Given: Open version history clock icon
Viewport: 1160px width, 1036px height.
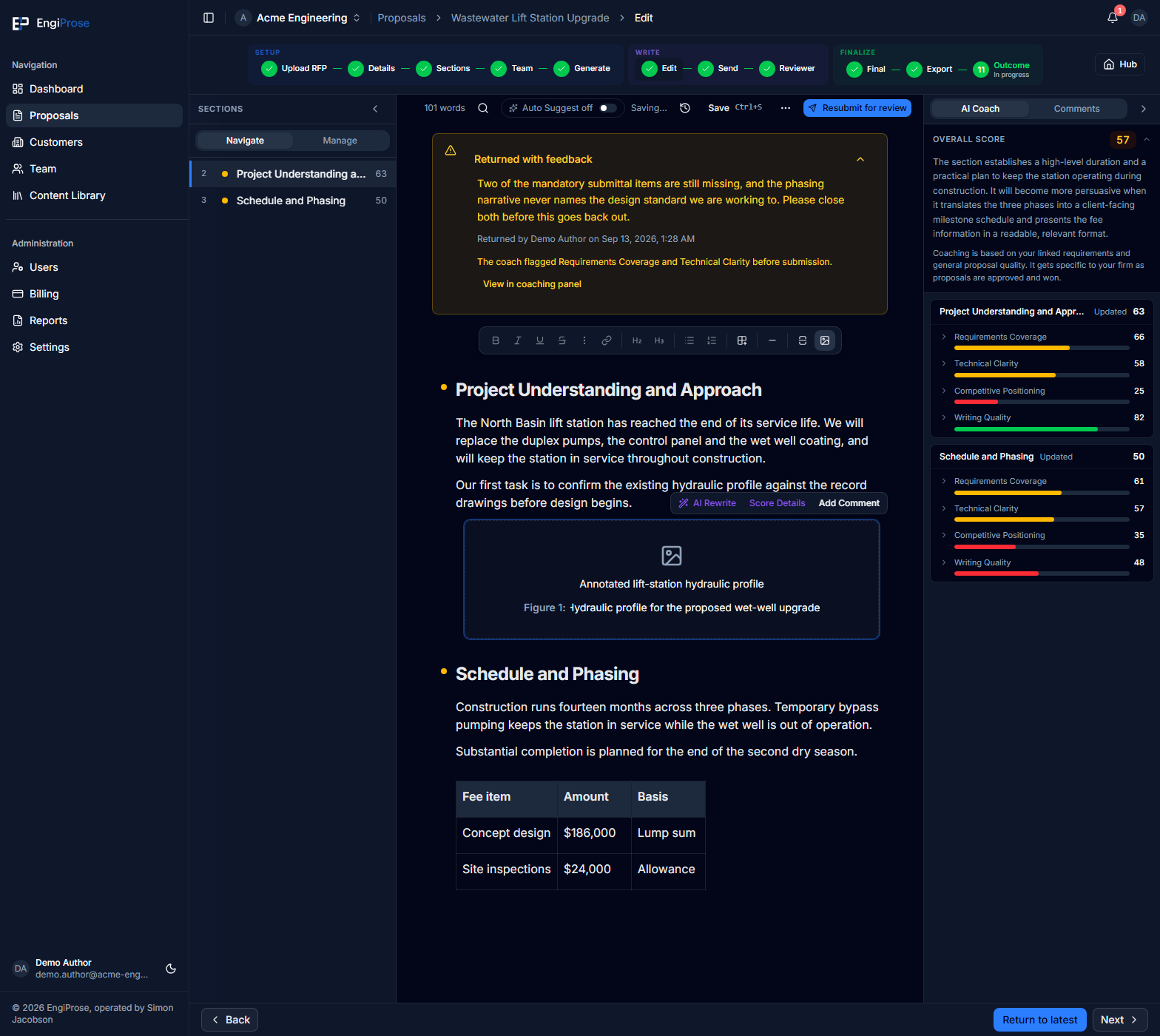Looking at the screenshot, I should (x=685, y=108).
